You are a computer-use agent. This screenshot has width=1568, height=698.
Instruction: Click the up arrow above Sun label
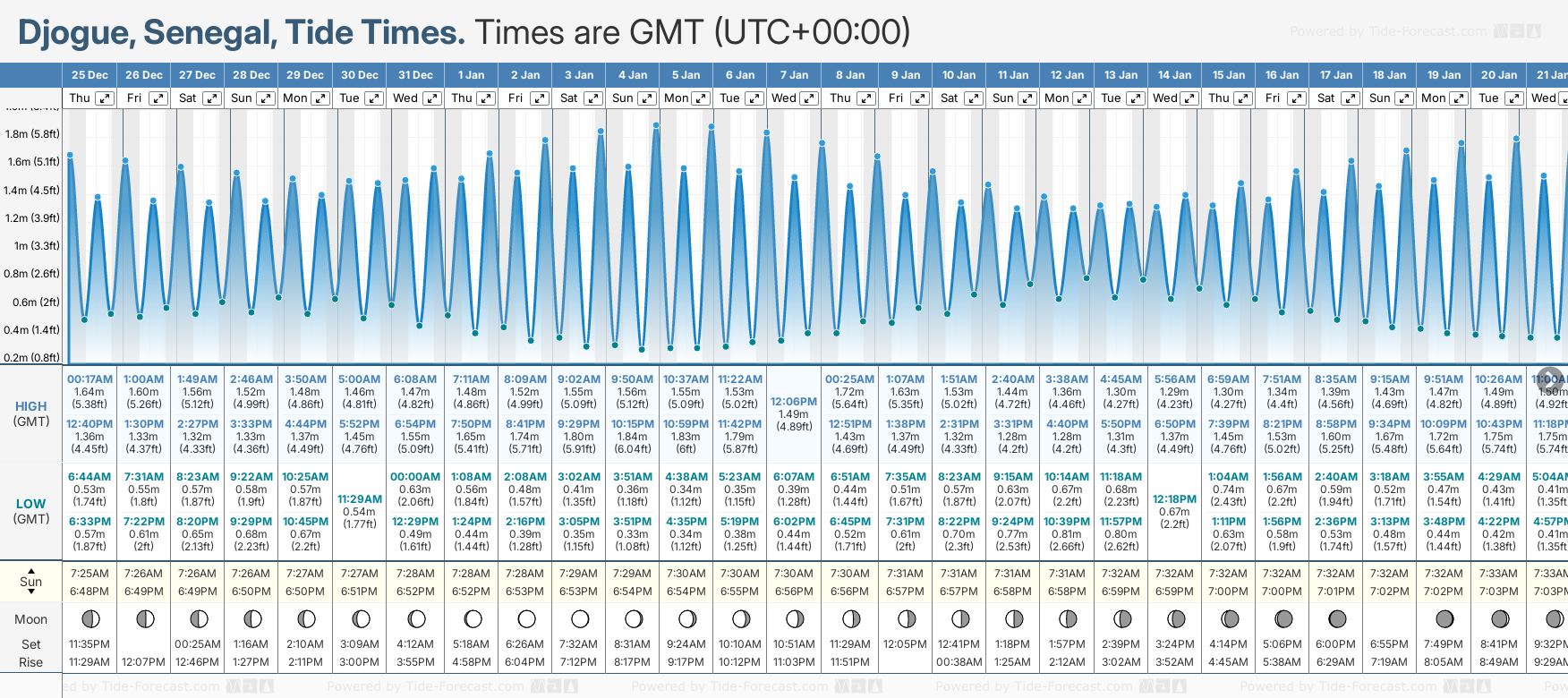[x=31, y=570]
